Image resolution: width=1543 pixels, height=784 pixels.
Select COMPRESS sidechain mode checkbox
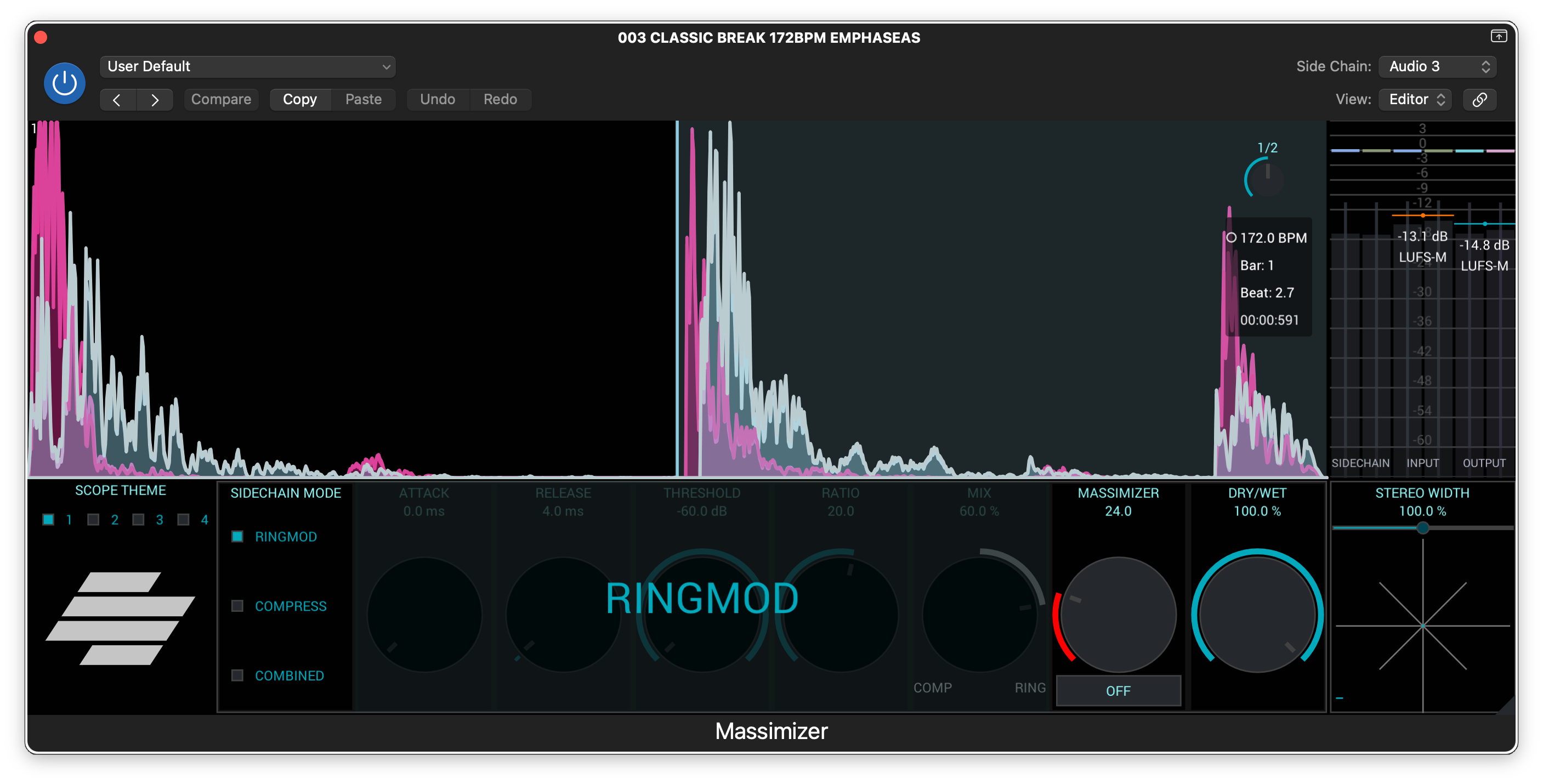pos(237,606)
